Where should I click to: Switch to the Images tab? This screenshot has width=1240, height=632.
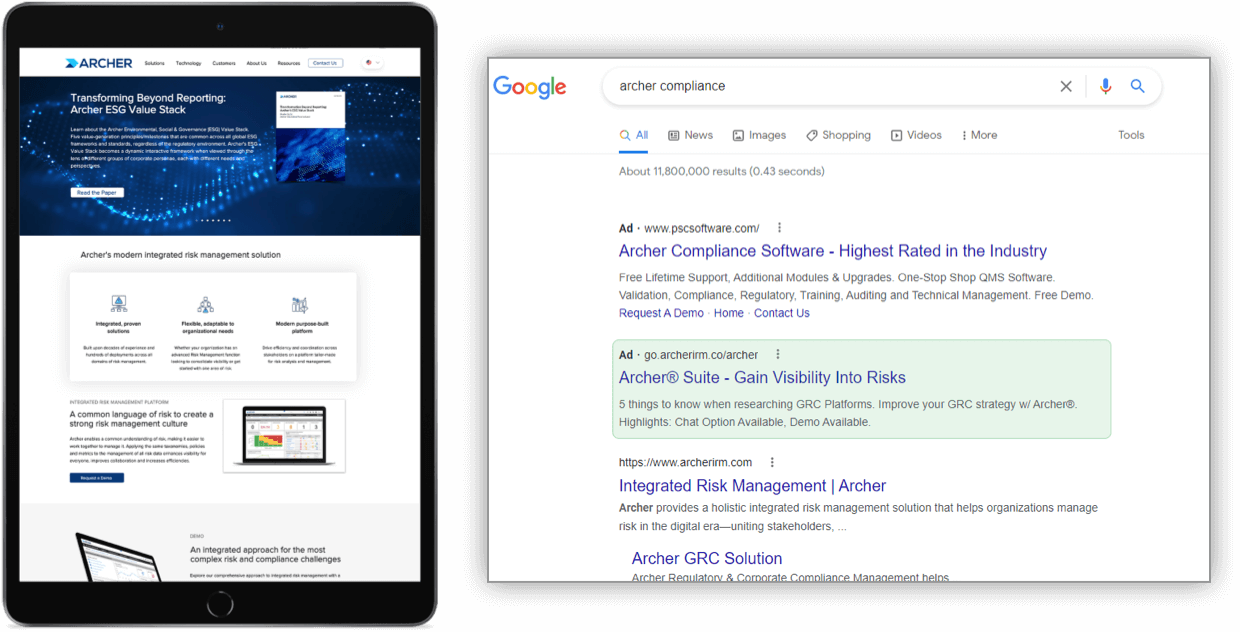[759, 135]
